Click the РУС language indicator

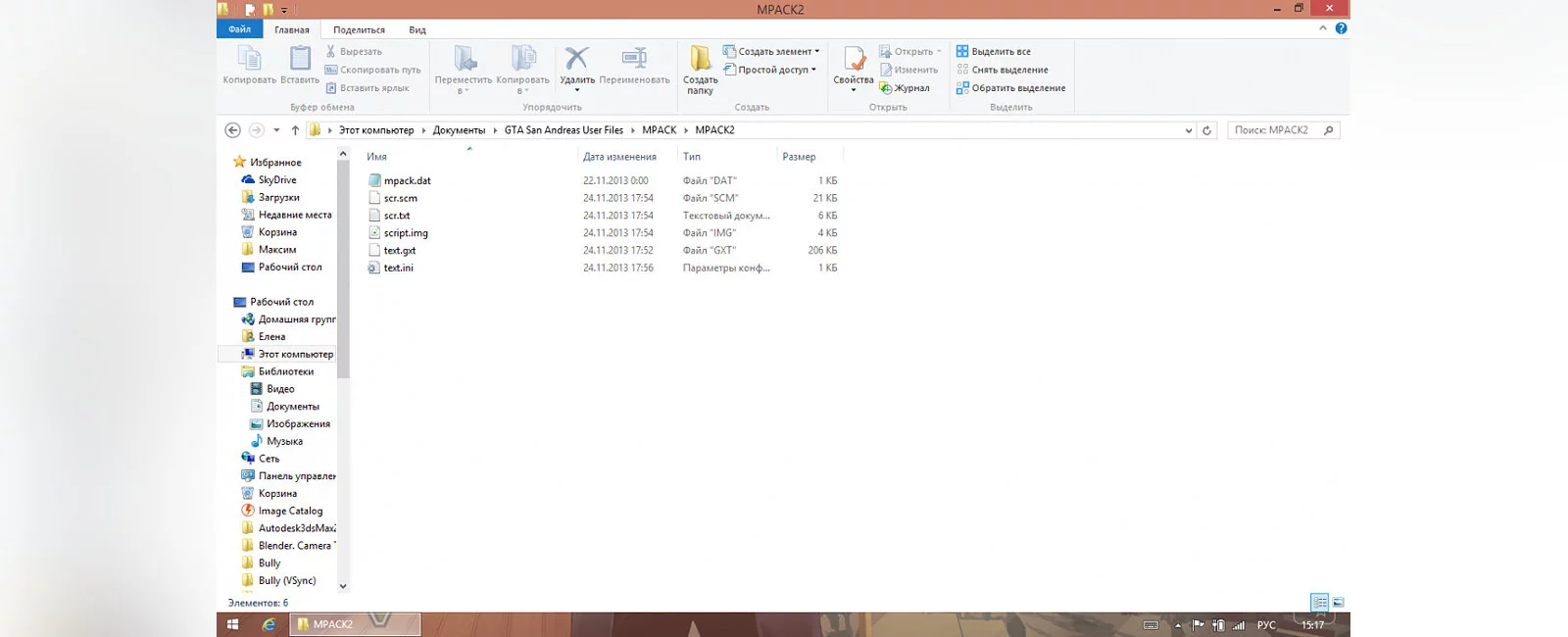click(1266, 625)
